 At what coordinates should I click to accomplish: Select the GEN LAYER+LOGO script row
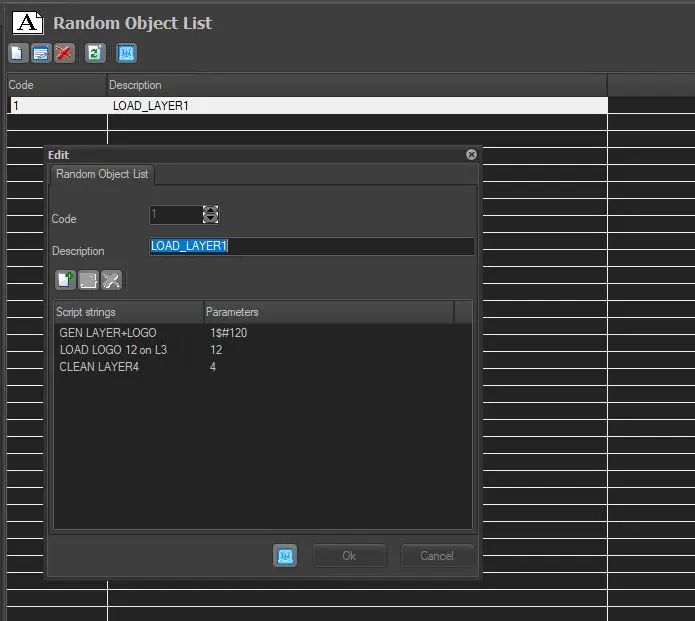click(x=108, y=333)
